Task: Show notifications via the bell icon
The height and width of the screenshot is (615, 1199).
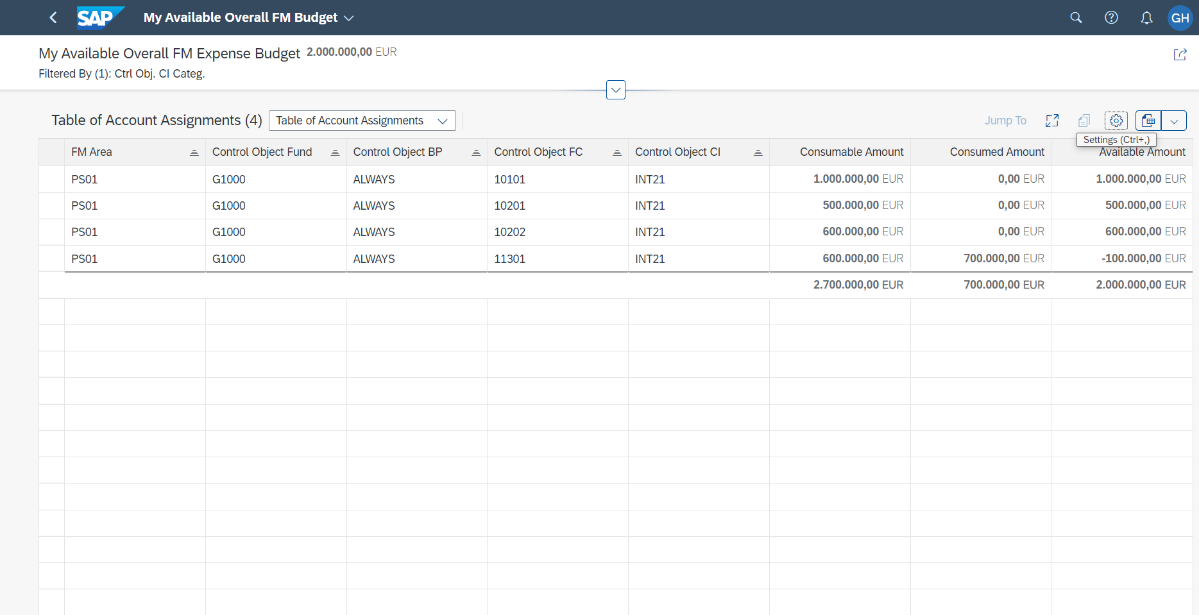Action: click(1146, 18)
